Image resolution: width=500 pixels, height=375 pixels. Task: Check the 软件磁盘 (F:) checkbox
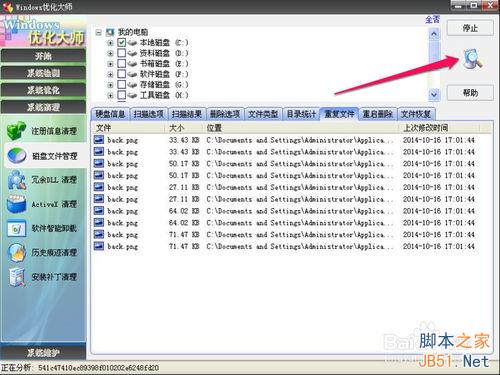(x=122, y=74)
